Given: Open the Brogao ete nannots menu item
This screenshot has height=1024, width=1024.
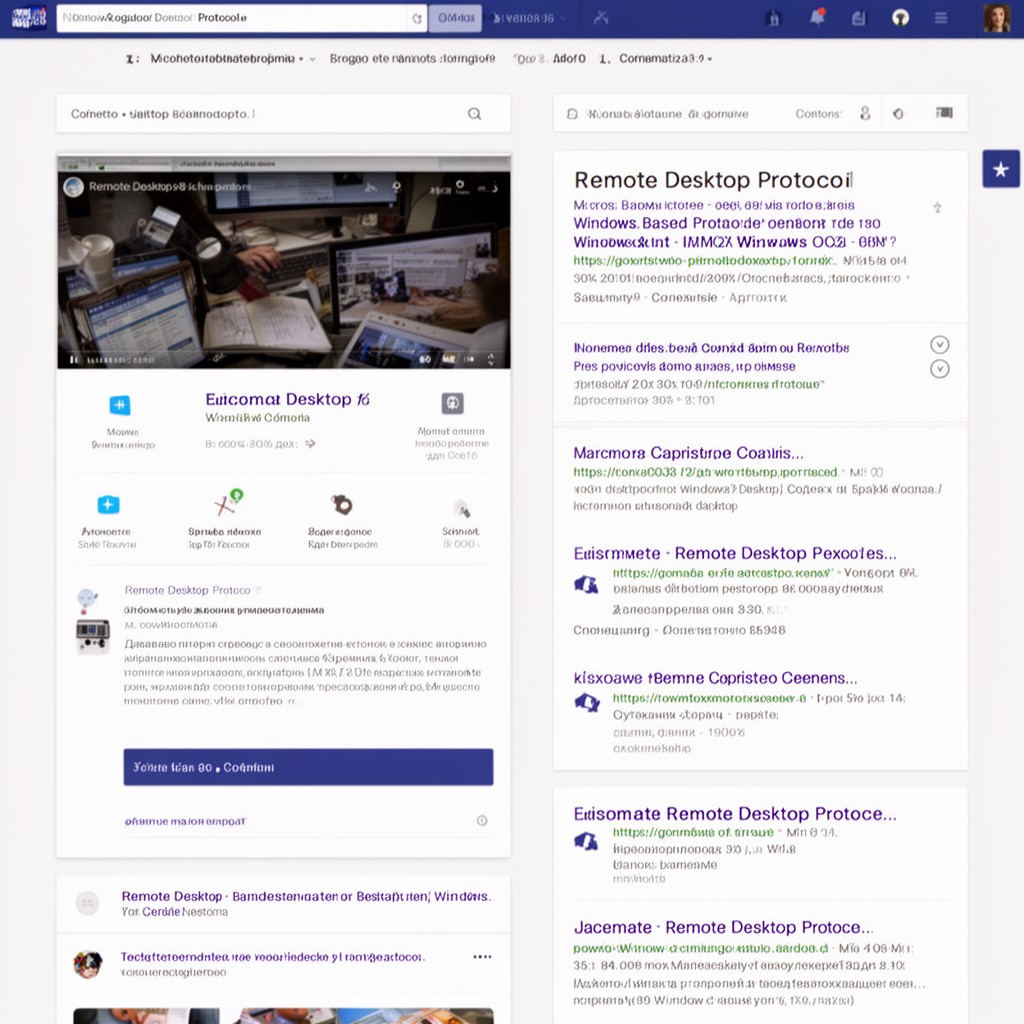Looking at the screenshot, I should coord(412,59).
